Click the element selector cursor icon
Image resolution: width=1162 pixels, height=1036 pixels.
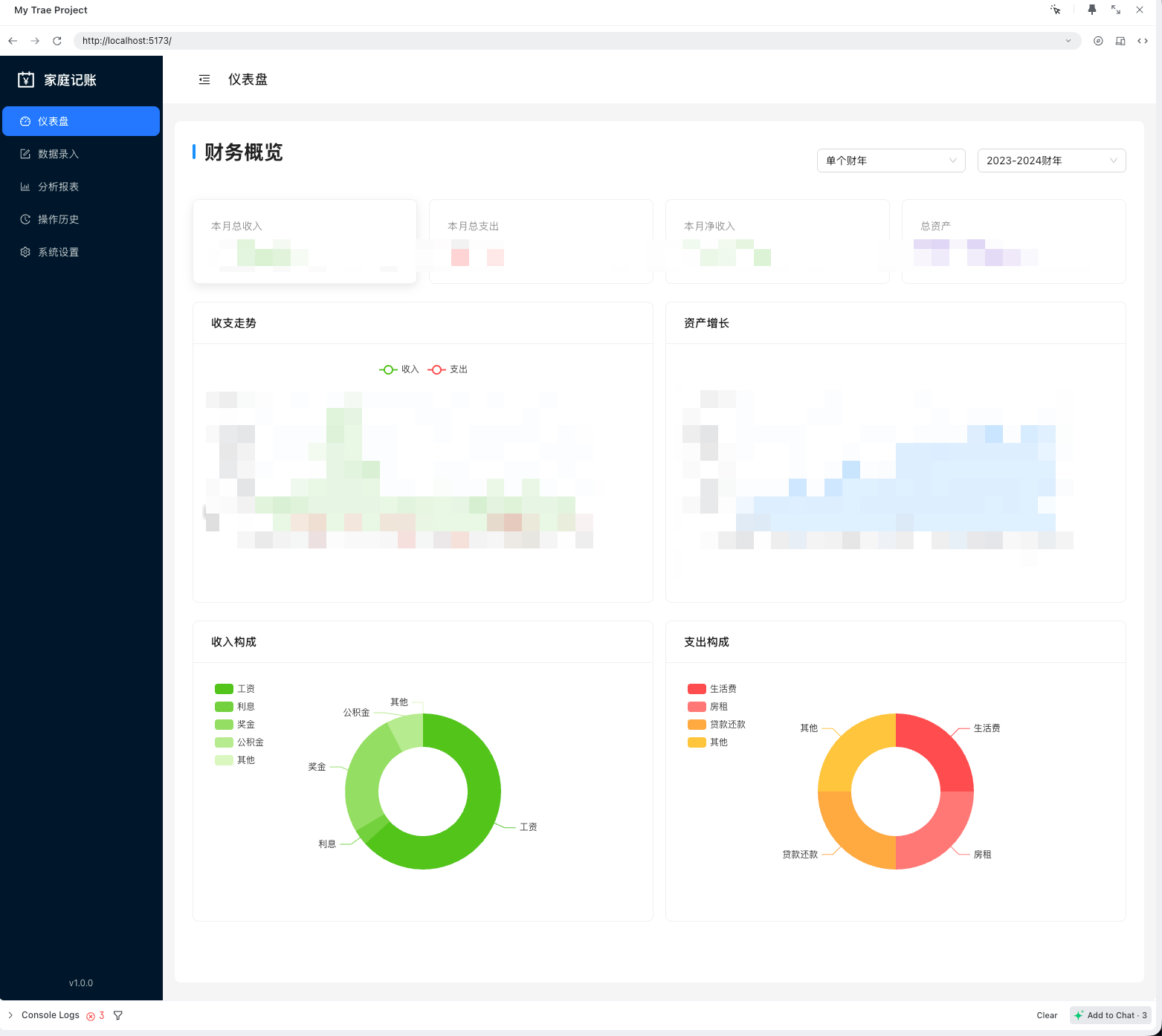(1055, 10)
